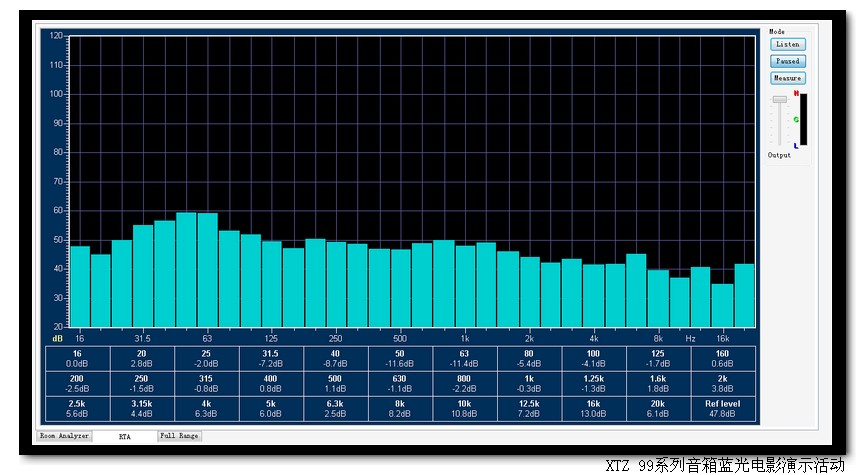Select the 160 Hz 0.6dB cell
865x475 pixels.
[x=723, y=359]
